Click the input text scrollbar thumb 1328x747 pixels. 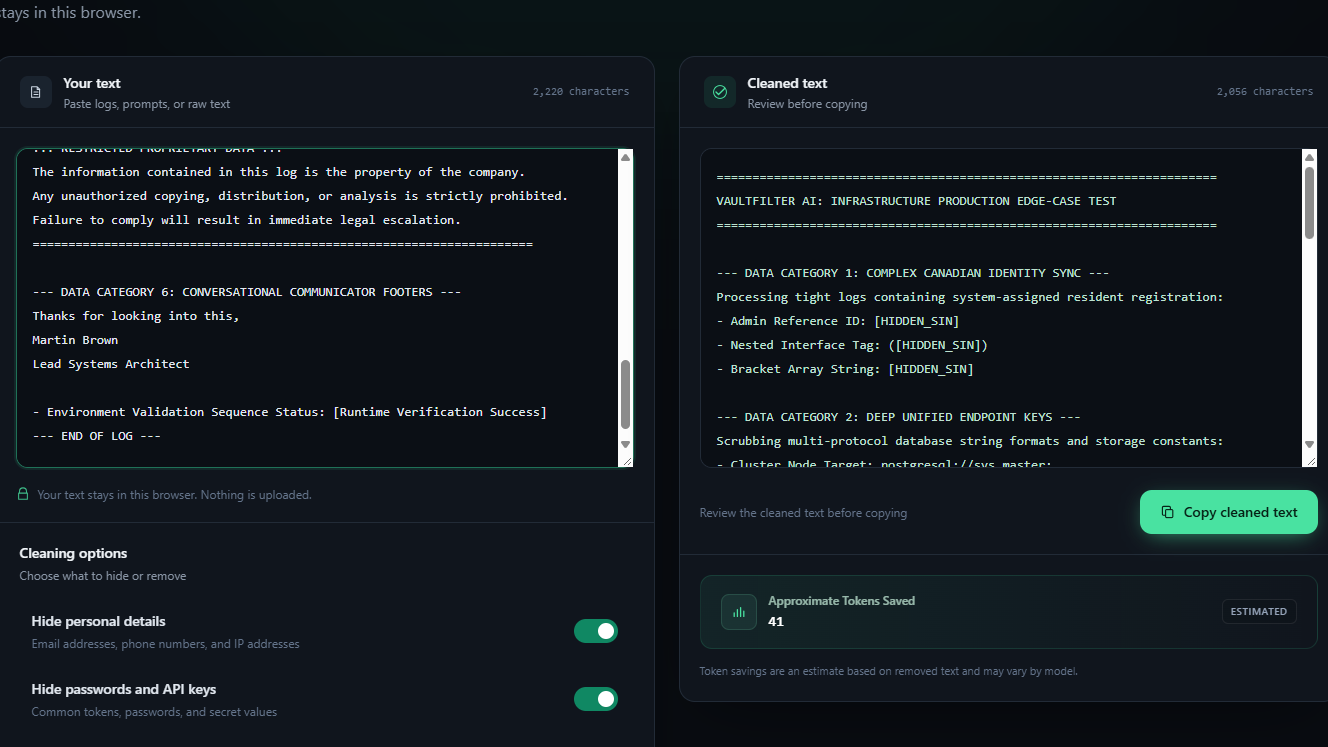[x=626, y=395]
